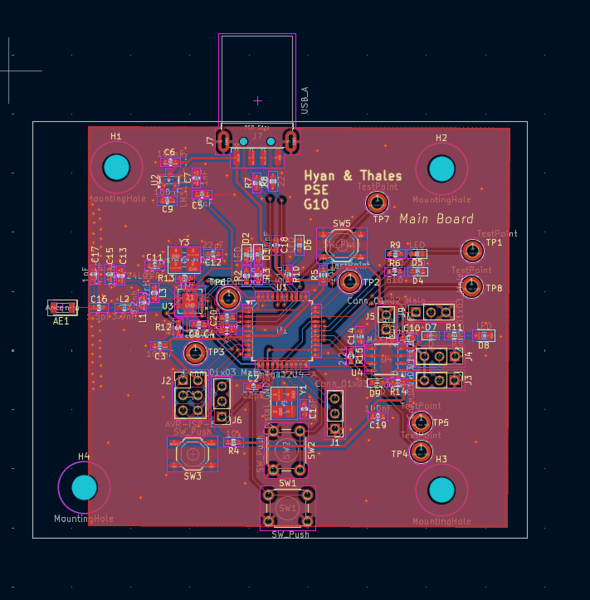Select capacitor C12 beside crystal Y3
590x600 pixels.
coord(213,253)
